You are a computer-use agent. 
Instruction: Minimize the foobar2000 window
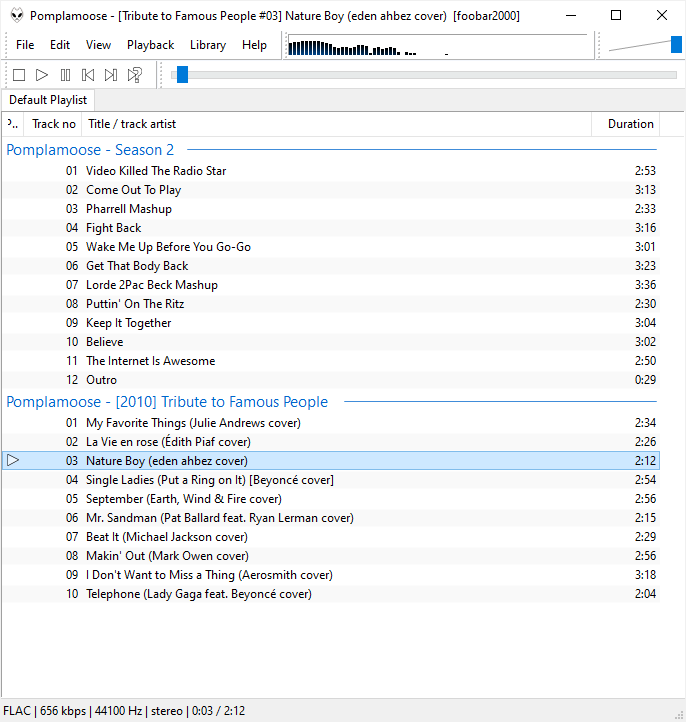pyautogui.click(x=571, y=15)
